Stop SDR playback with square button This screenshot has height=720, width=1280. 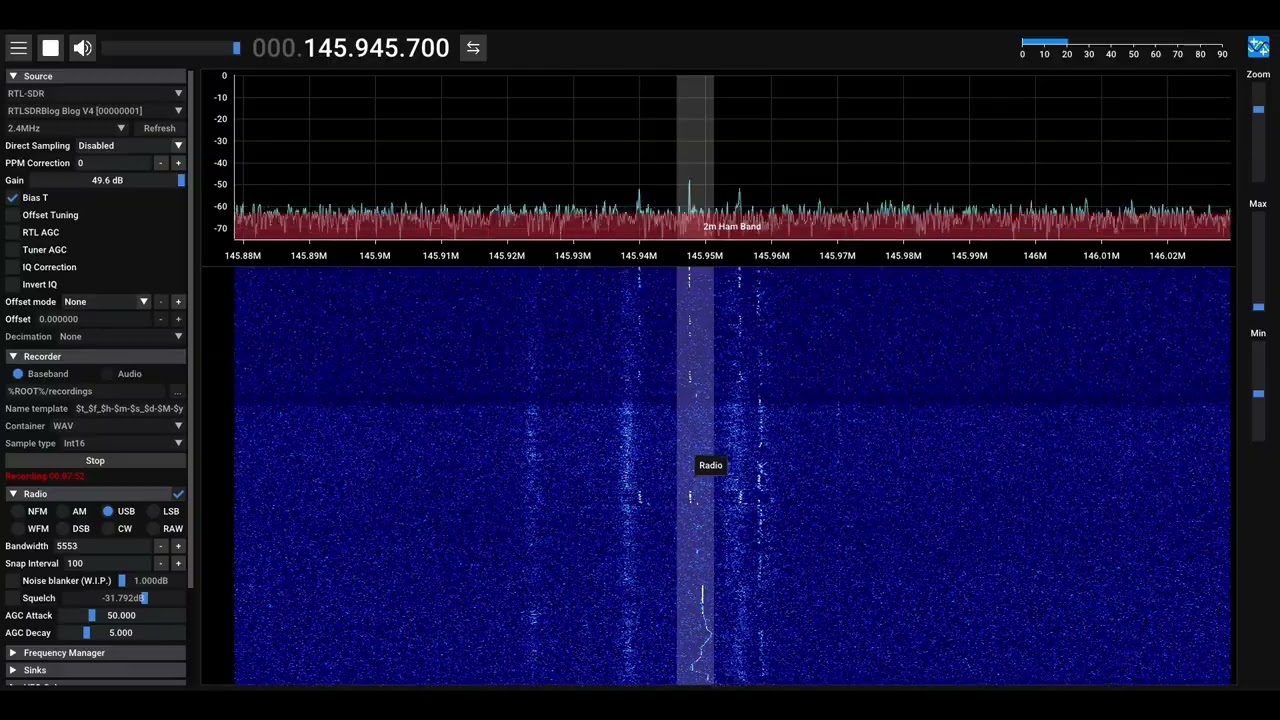point(50,48)
